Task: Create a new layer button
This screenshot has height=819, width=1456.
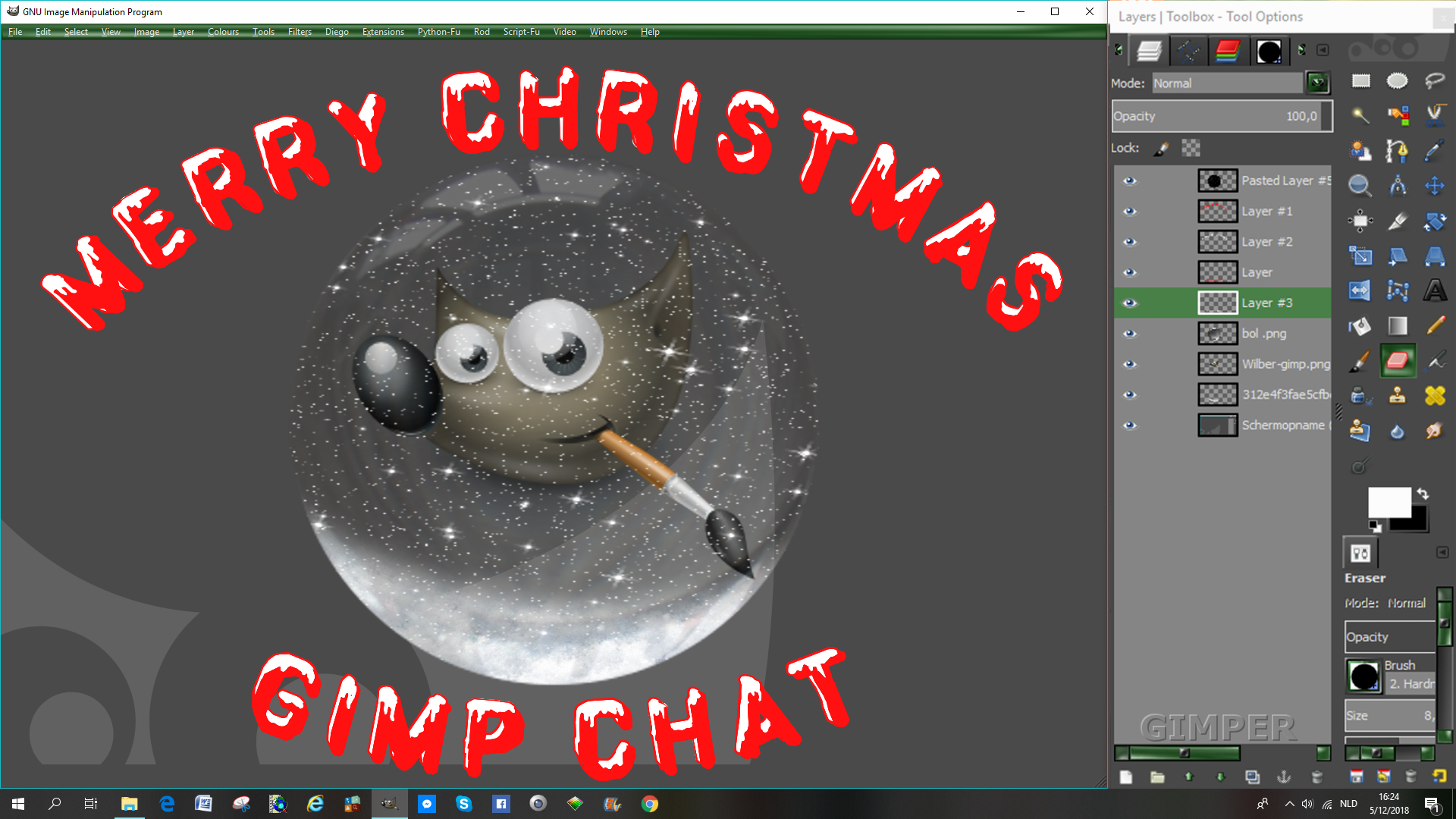Action: (1126, 777)
